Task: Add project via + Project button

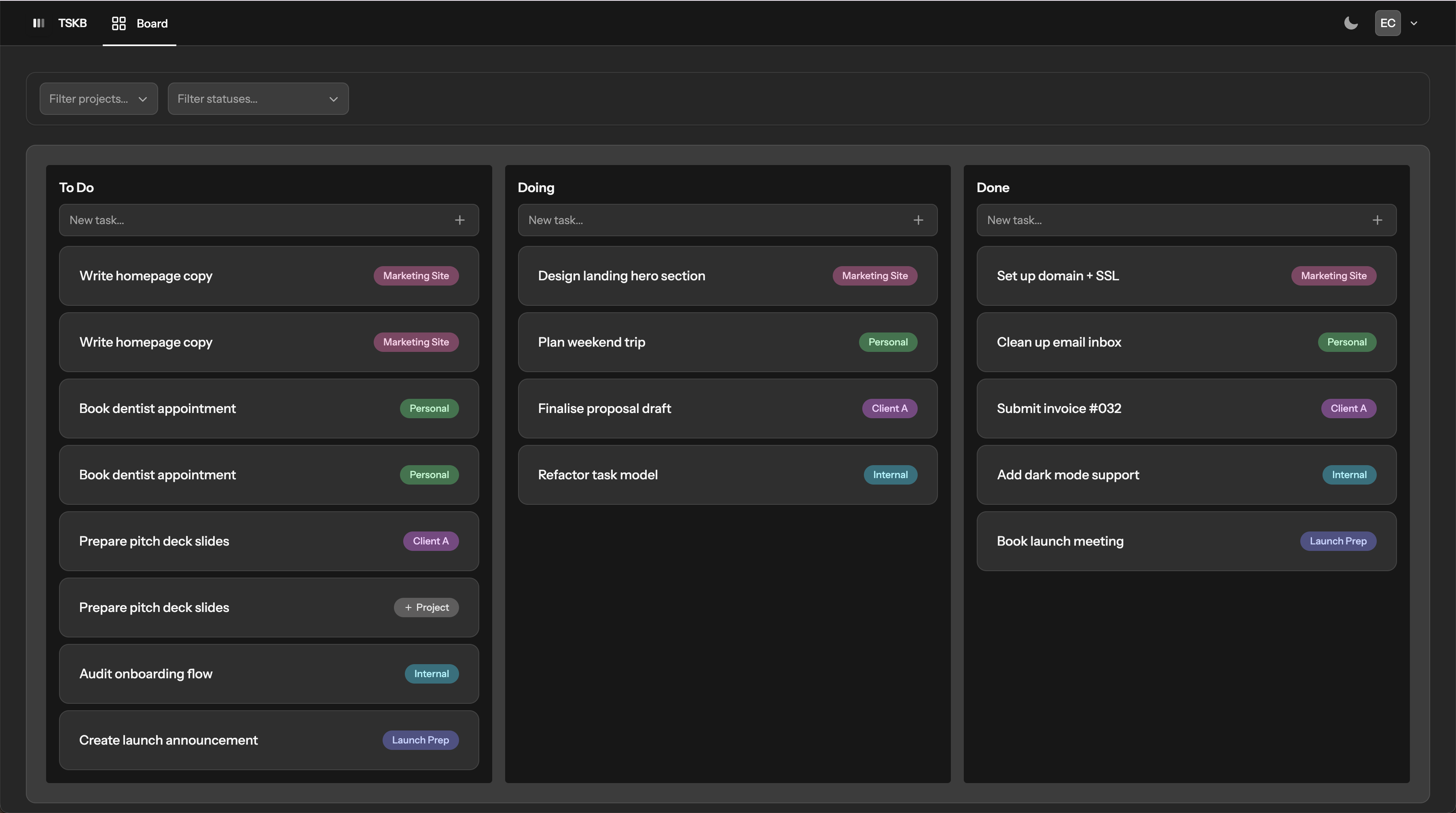Action: pyautogui.click(x=426, y=607)
